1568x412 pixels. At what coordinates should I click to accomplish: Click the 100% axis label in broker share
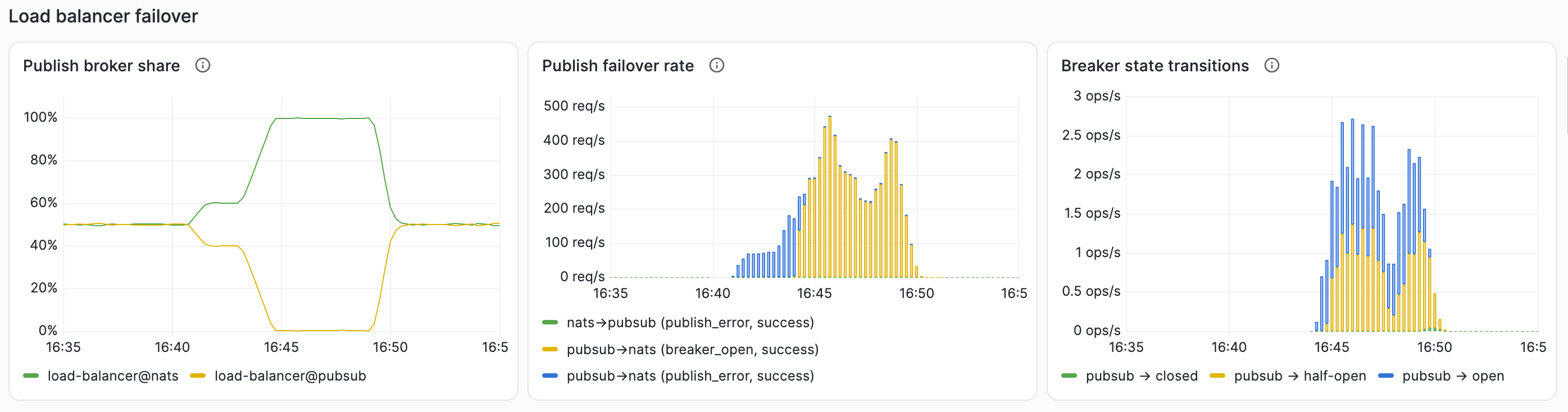tap(40, 117)
